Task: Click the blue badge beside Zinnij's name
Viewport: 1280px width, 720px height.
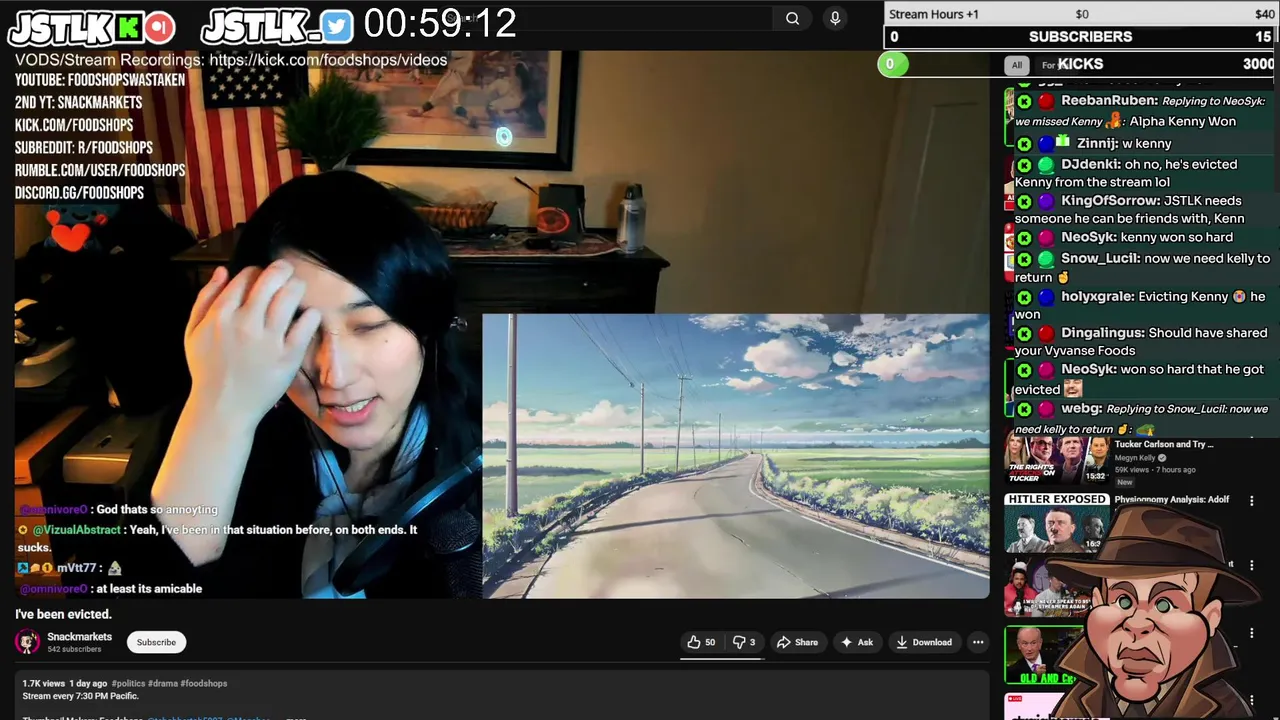Action: (x=1046, y=144)
